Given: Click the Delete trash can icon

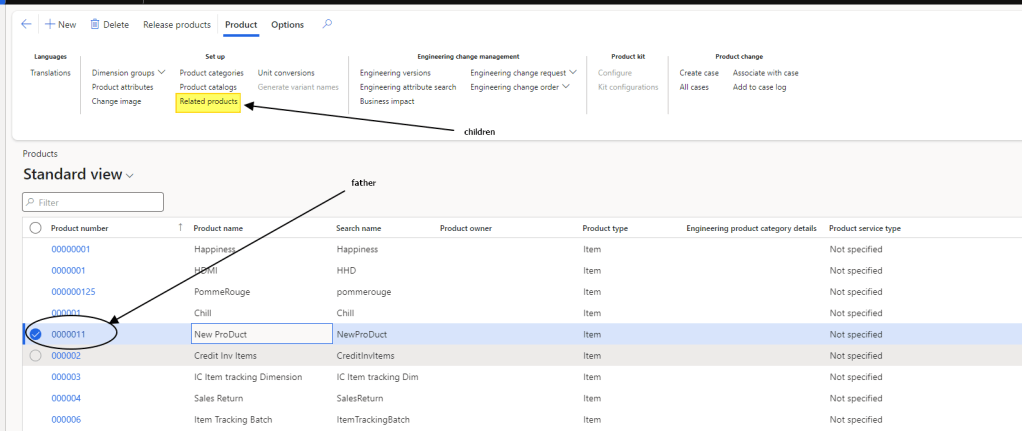Looking at the screenshot, I should click(95, 24).
